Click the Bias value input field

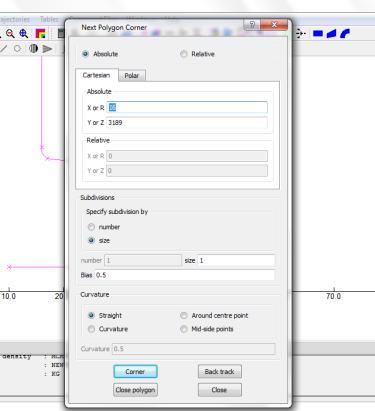tap(185, 275)
